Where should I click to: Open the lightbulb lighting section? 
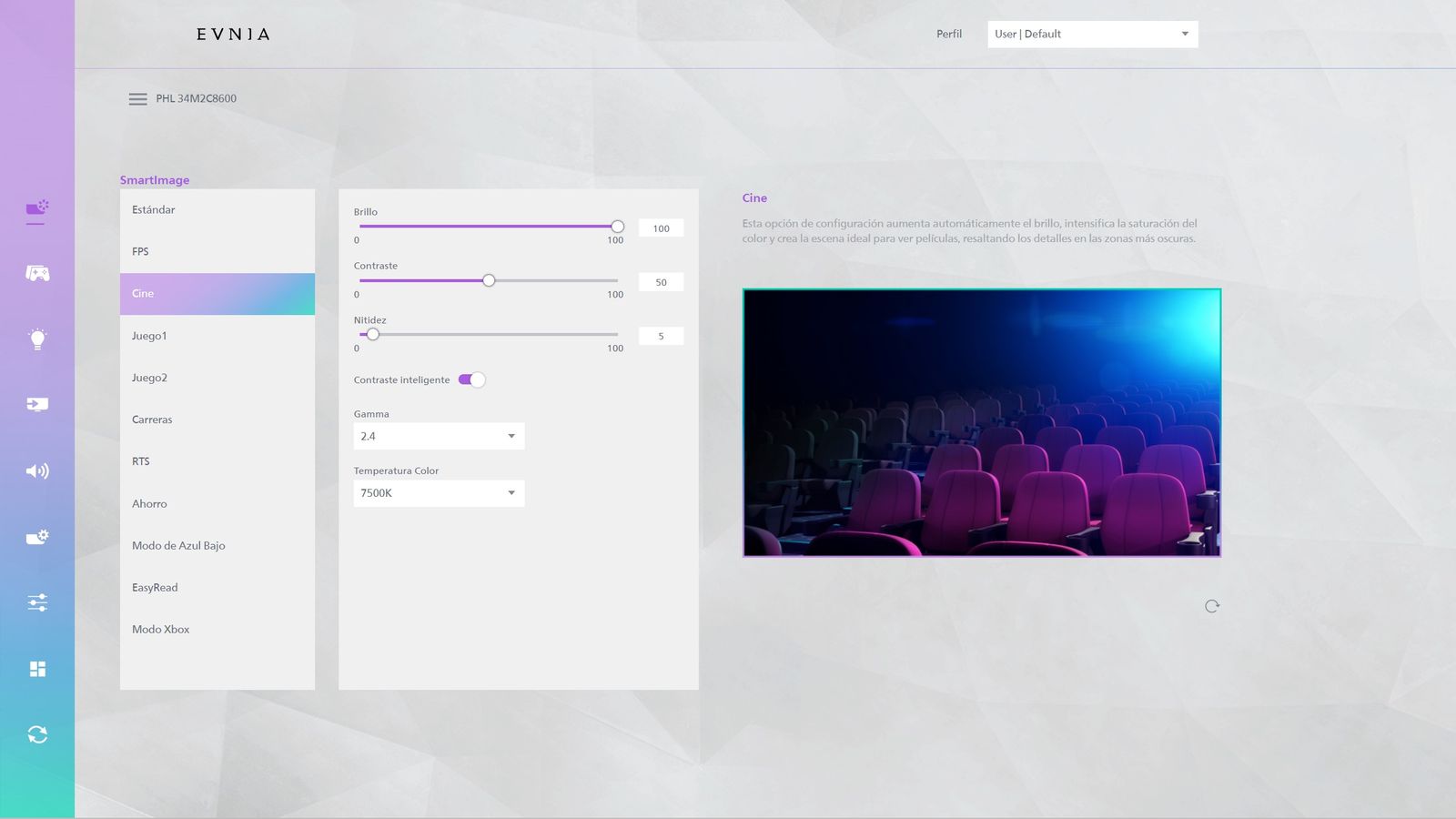point(37,339)
